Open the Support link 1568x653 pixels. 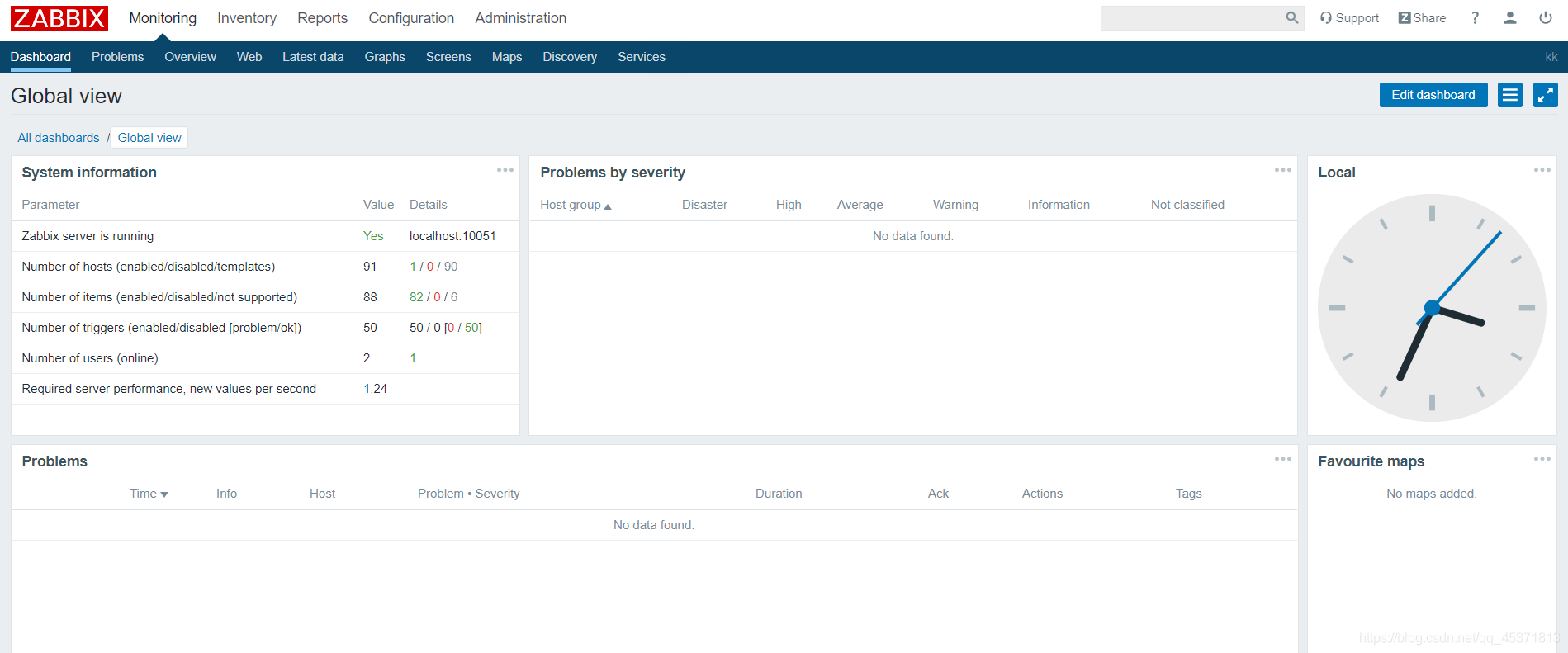click(1349, 18)
